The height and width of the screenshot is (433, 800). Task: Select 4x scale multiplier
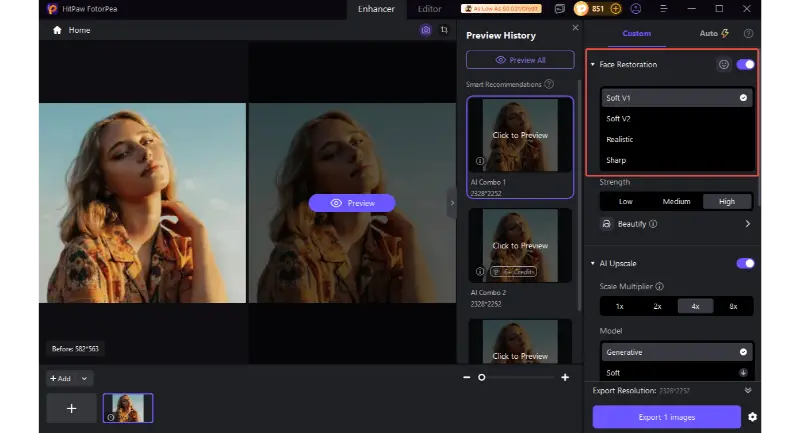(695, 306)
